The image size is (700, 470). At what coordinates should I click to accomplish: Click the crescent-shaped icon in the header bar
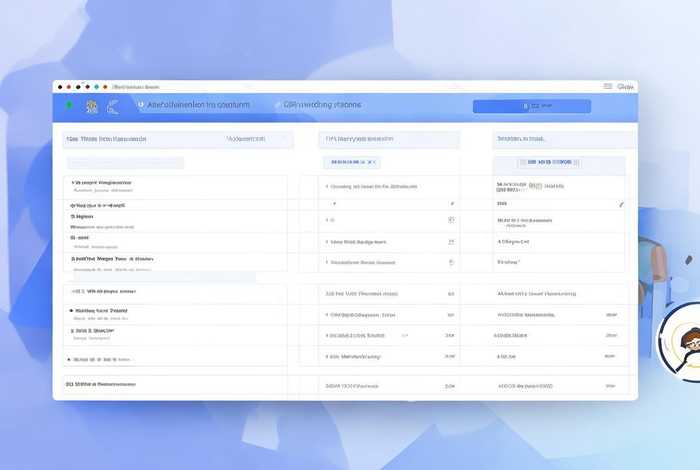pyautogui.click(x=112, y=105)
